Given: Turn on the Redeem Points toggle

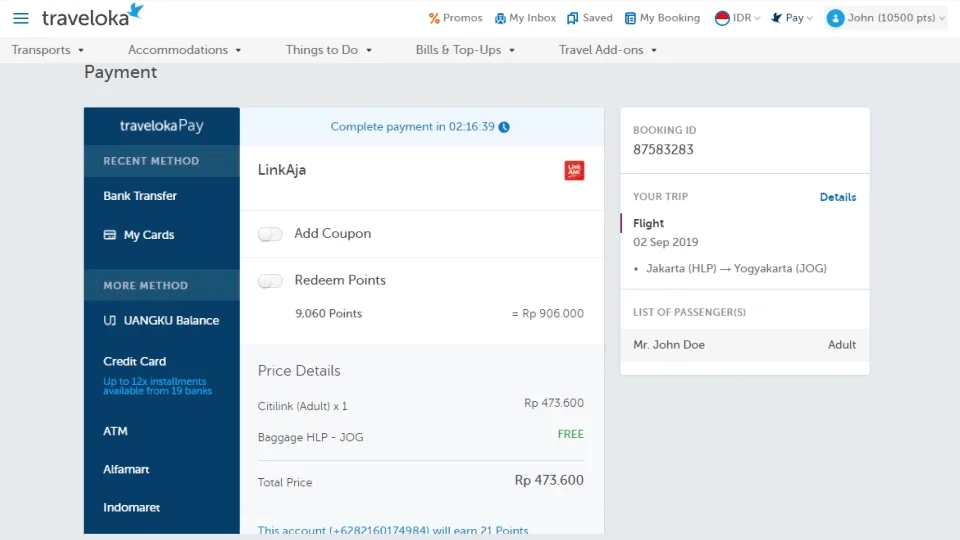Looking at the screenshot, I should tap(270, 281).
